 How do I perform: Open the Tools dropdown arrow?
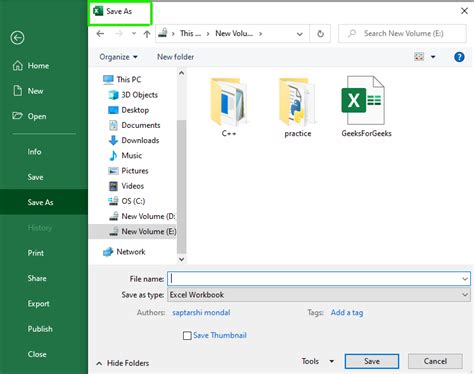(x=332, y=361)
